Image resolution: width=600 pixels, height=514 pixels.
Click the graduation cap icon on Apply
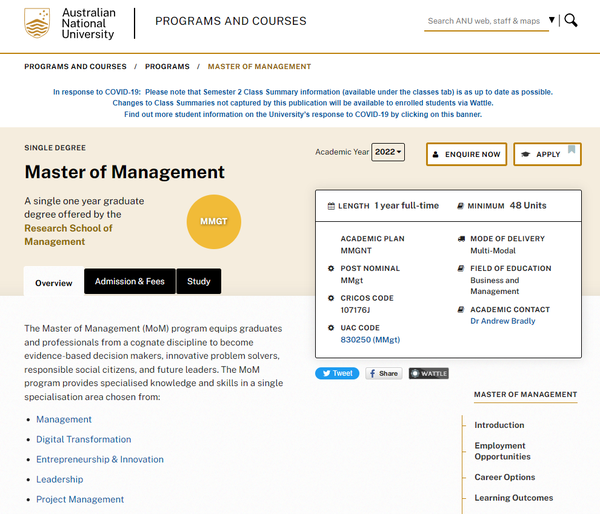coord(525,154)
